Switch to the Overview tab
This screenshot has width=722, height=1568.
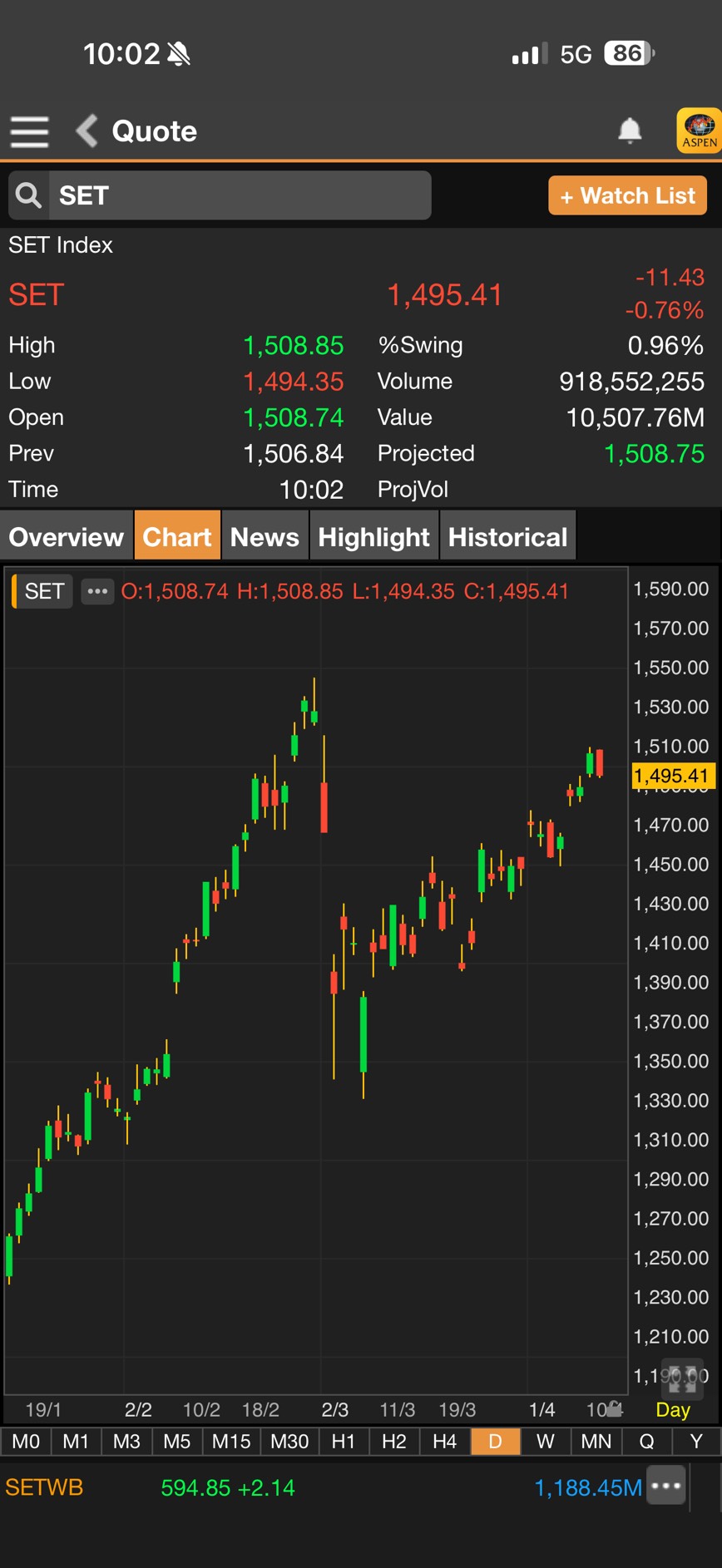click(x=67, y=537)
